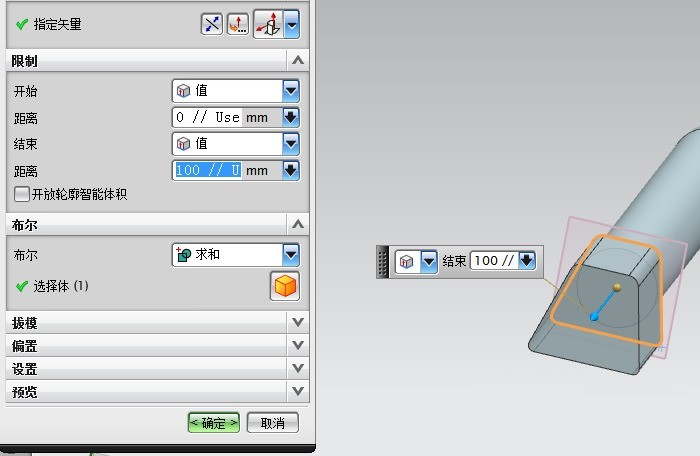Screen dimensions: 700x456
Task: Open the 结束 value type dropdown
Action: (290, 144)
